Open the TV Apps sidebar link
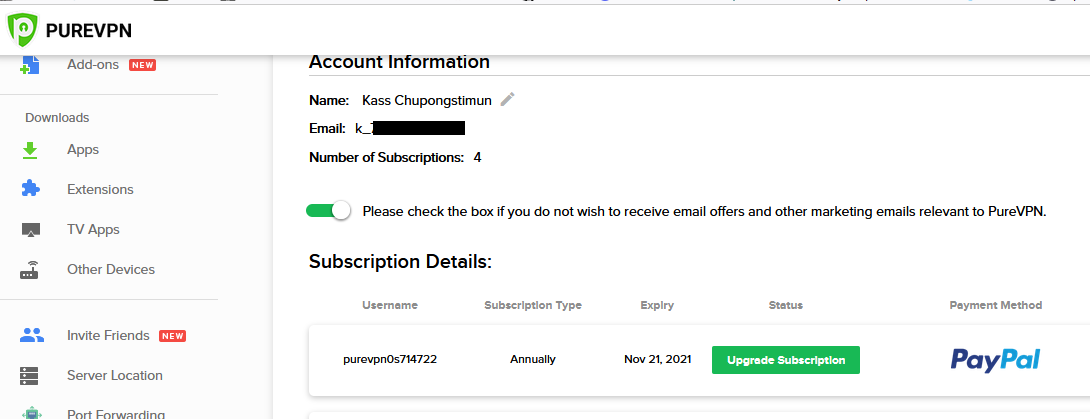The width and height of the screenshot is (1090, 419). point(93,229)
